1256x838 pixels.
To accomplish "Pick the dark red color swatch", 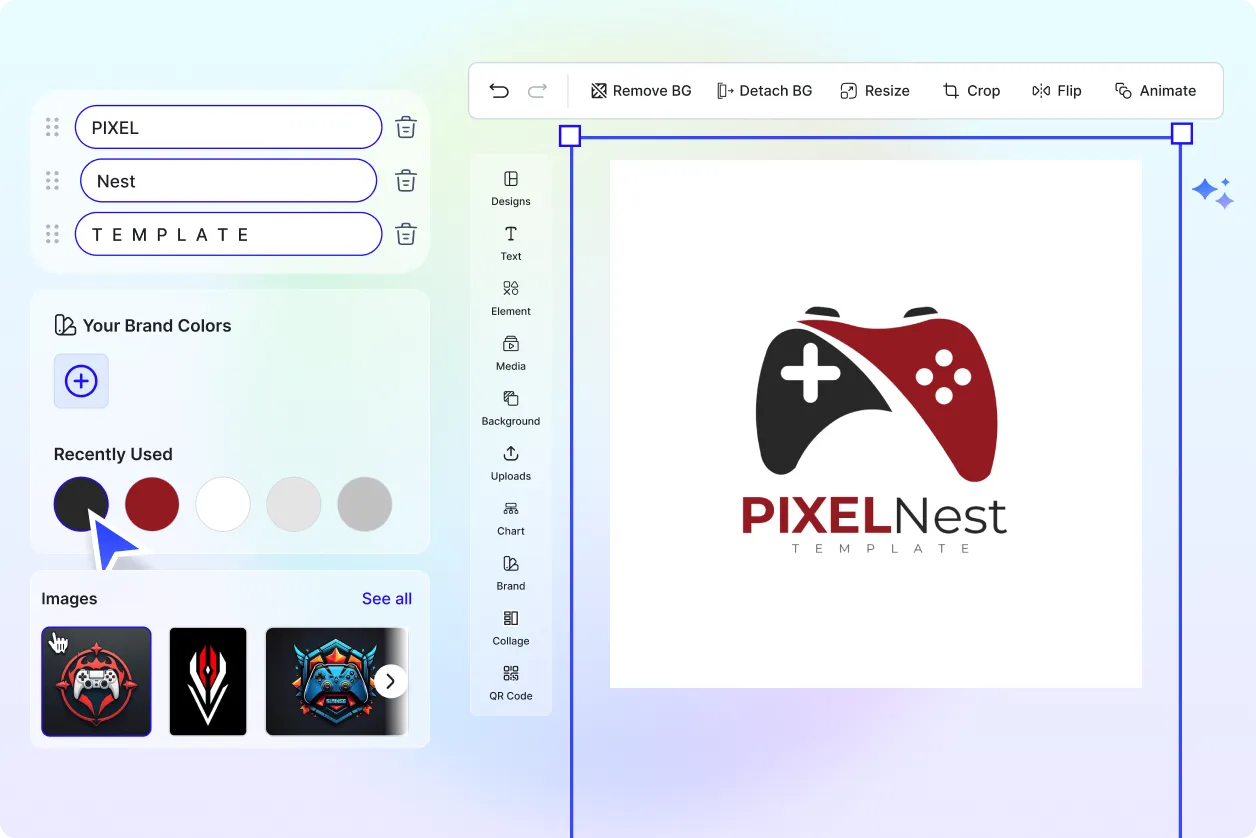I will (152, 504).
